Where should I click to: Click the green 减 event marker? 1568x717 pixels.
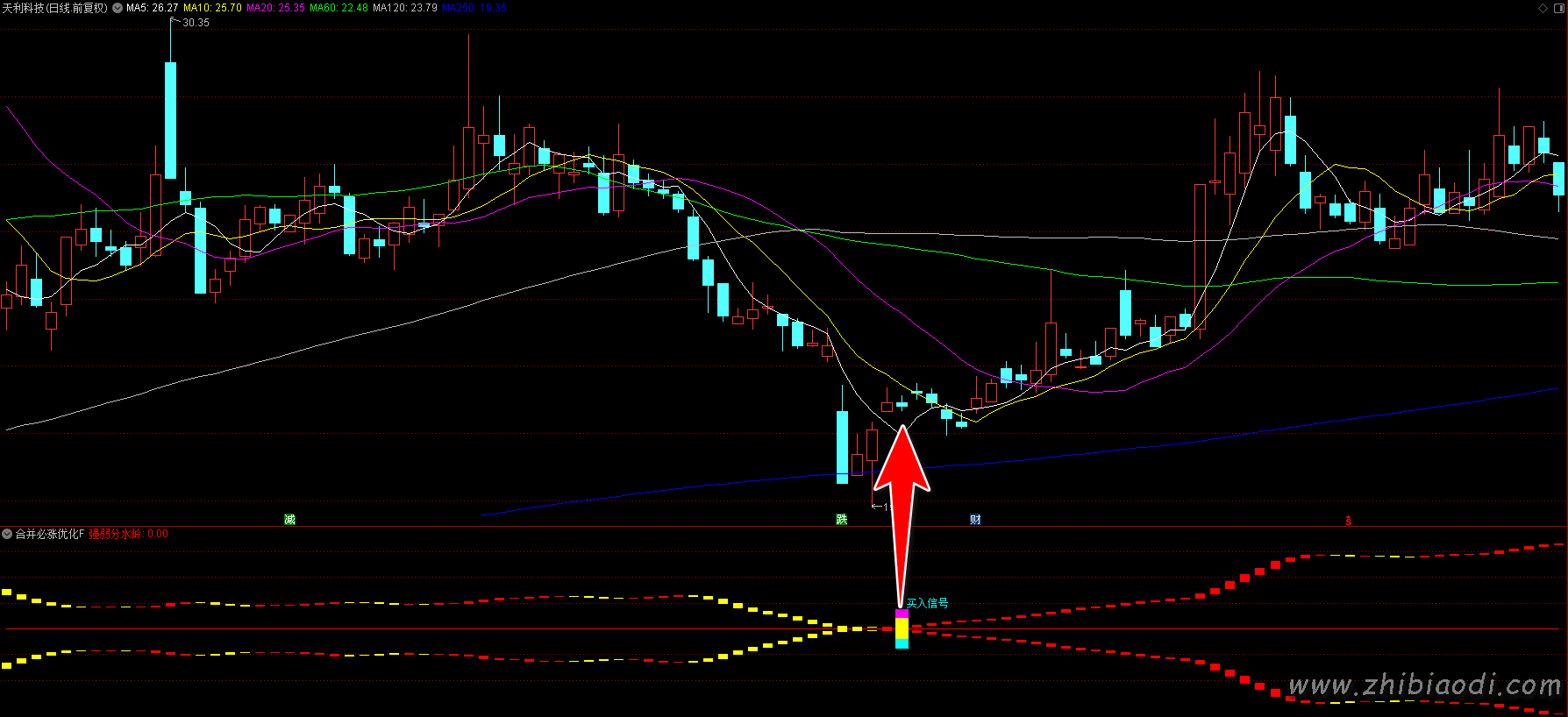[289, 520]
